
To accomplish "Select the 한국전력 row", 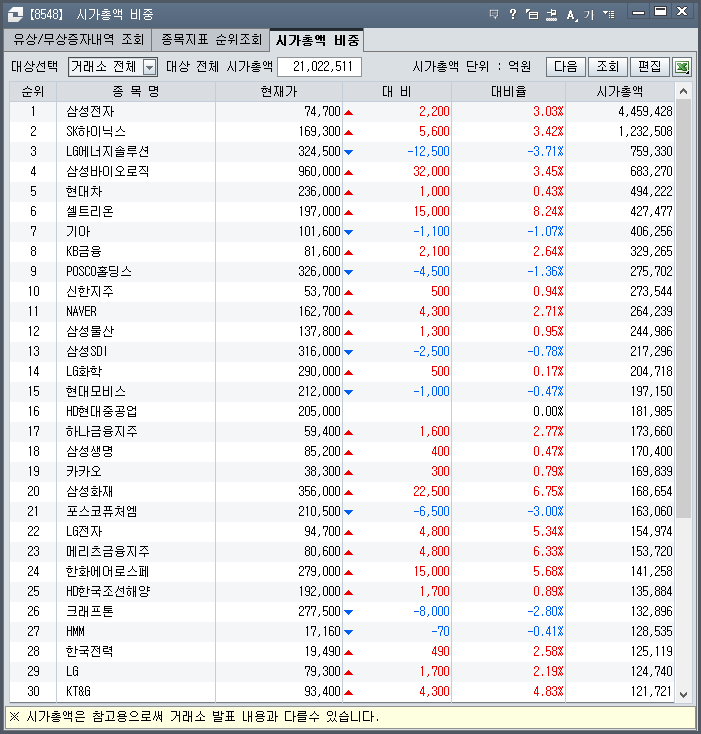I will 342,652.
